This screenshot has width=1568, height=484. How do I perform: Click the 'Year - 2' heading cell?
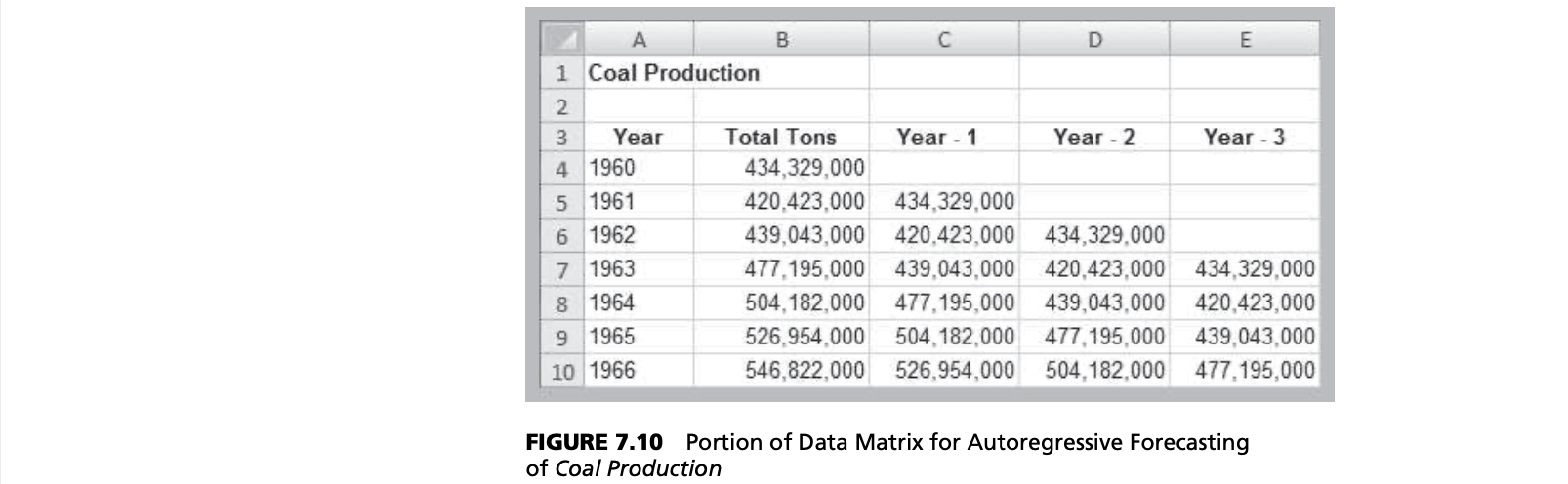(x=1093, y=138)
